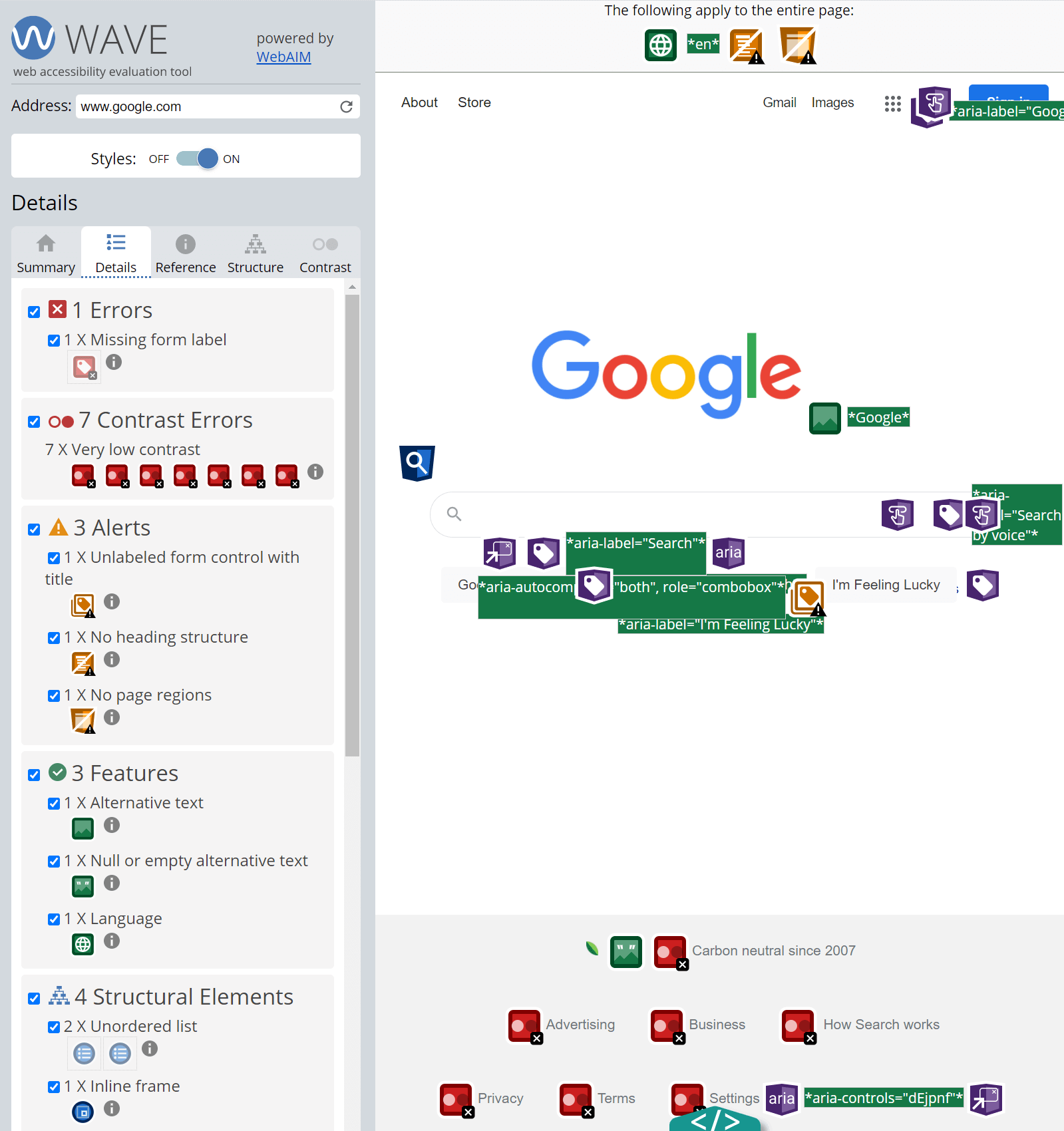Click the Inline frame icon in sidebar

(x=83, y=1111)
